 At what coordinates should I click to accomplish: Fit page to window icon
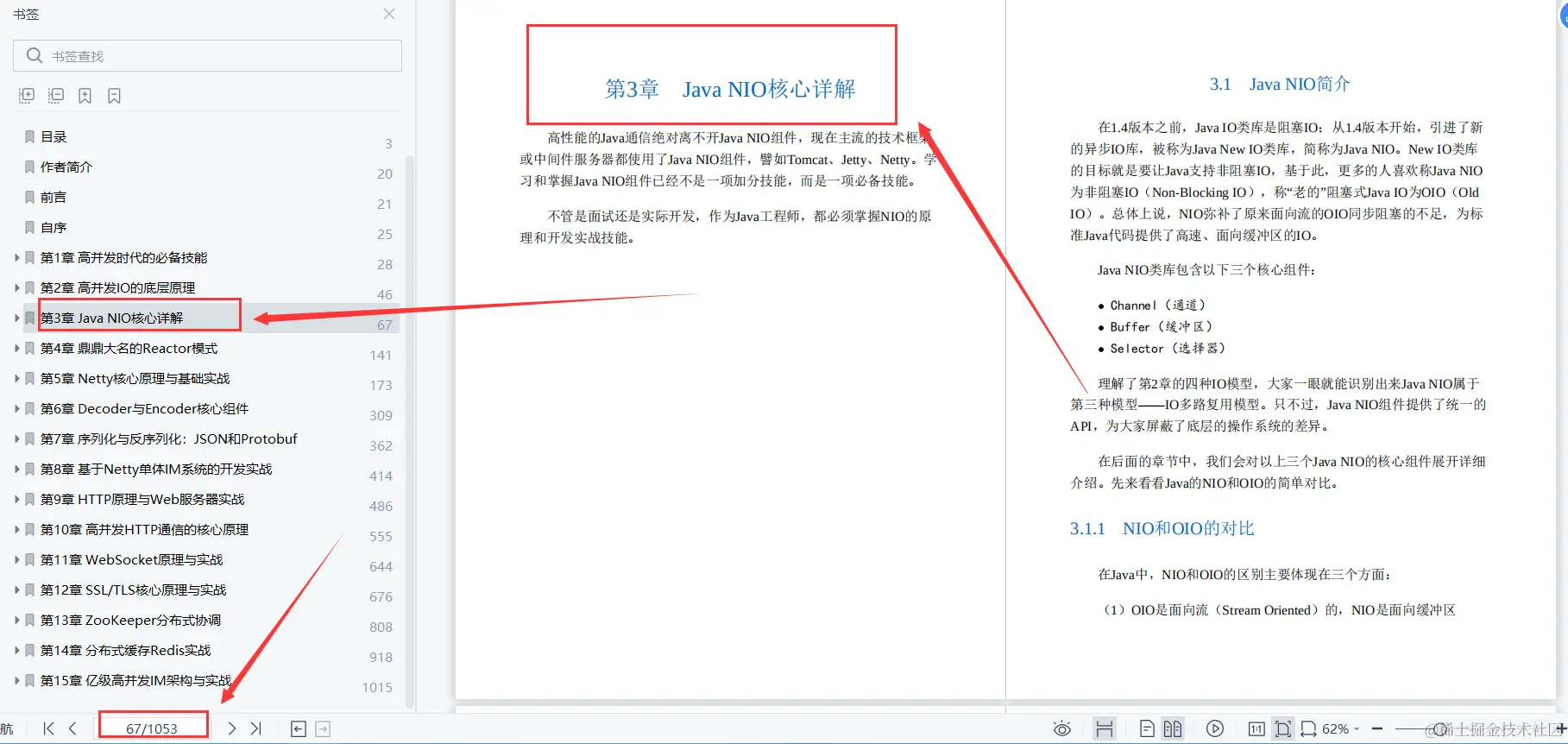click(1283, 729)
